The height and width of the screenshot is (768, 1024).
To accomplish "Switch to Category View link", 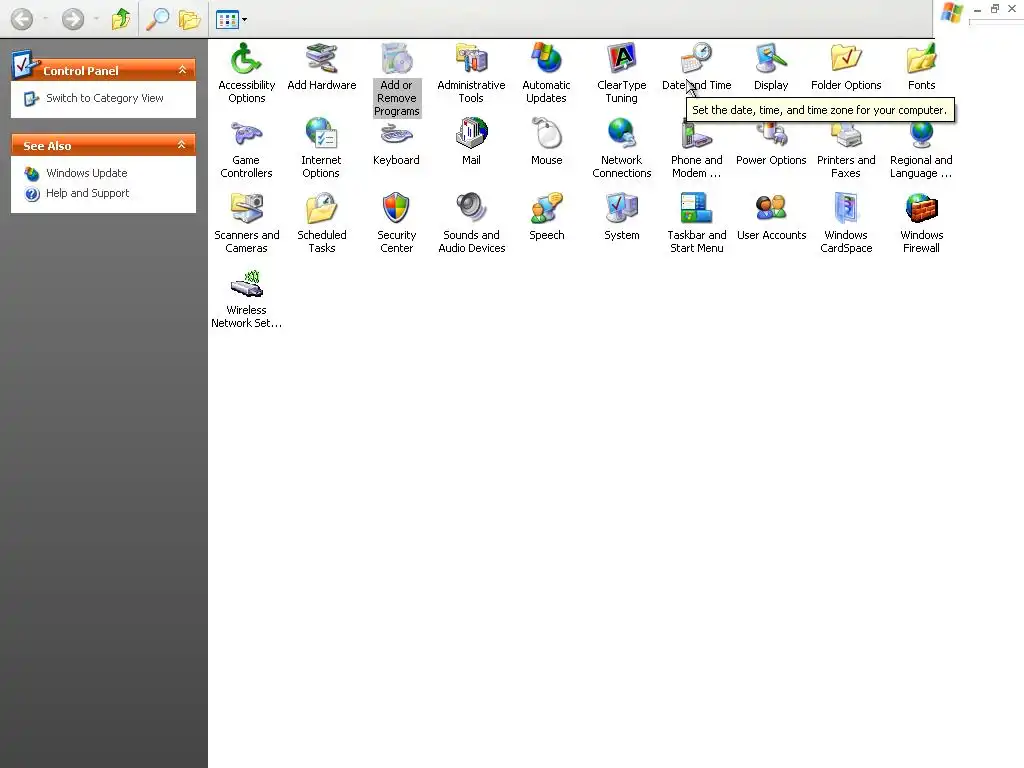I will (x=104, y=98).
